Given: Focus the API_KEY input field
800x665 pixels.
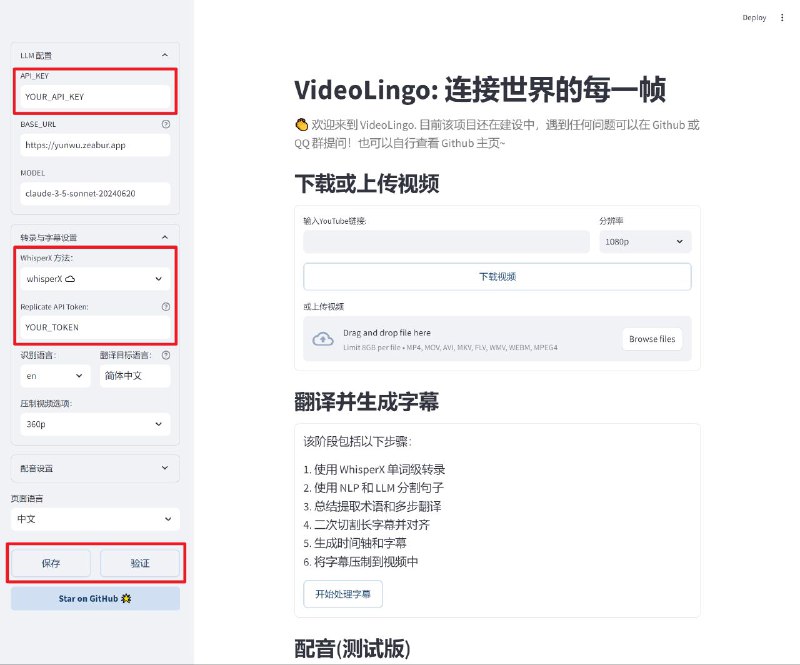Looking at the screenshot, I should (x=95, y=96).
